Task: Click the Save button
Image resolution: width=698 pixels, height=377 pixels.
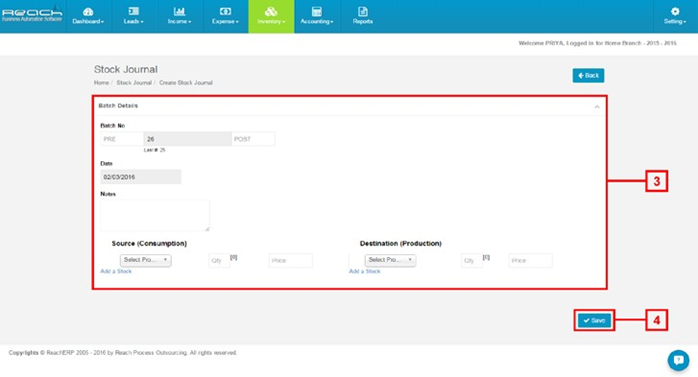Action: point(594,320)
